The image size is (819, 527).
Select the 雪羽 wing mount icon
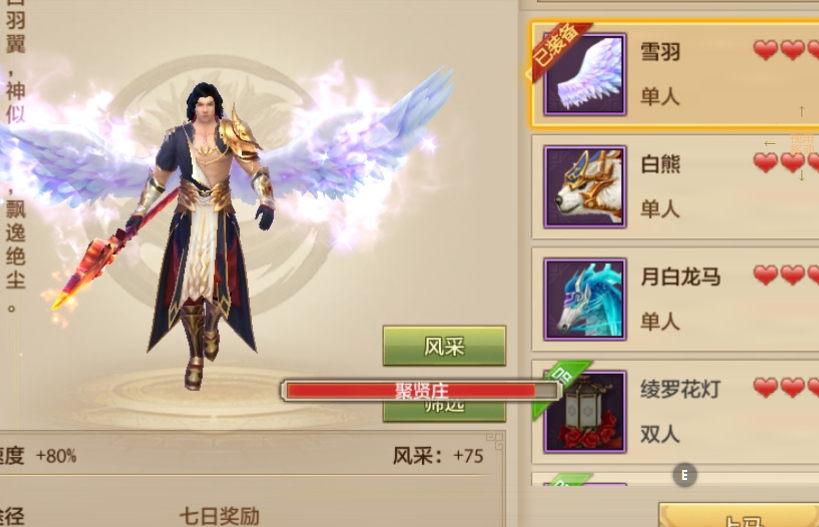(584, 74)
